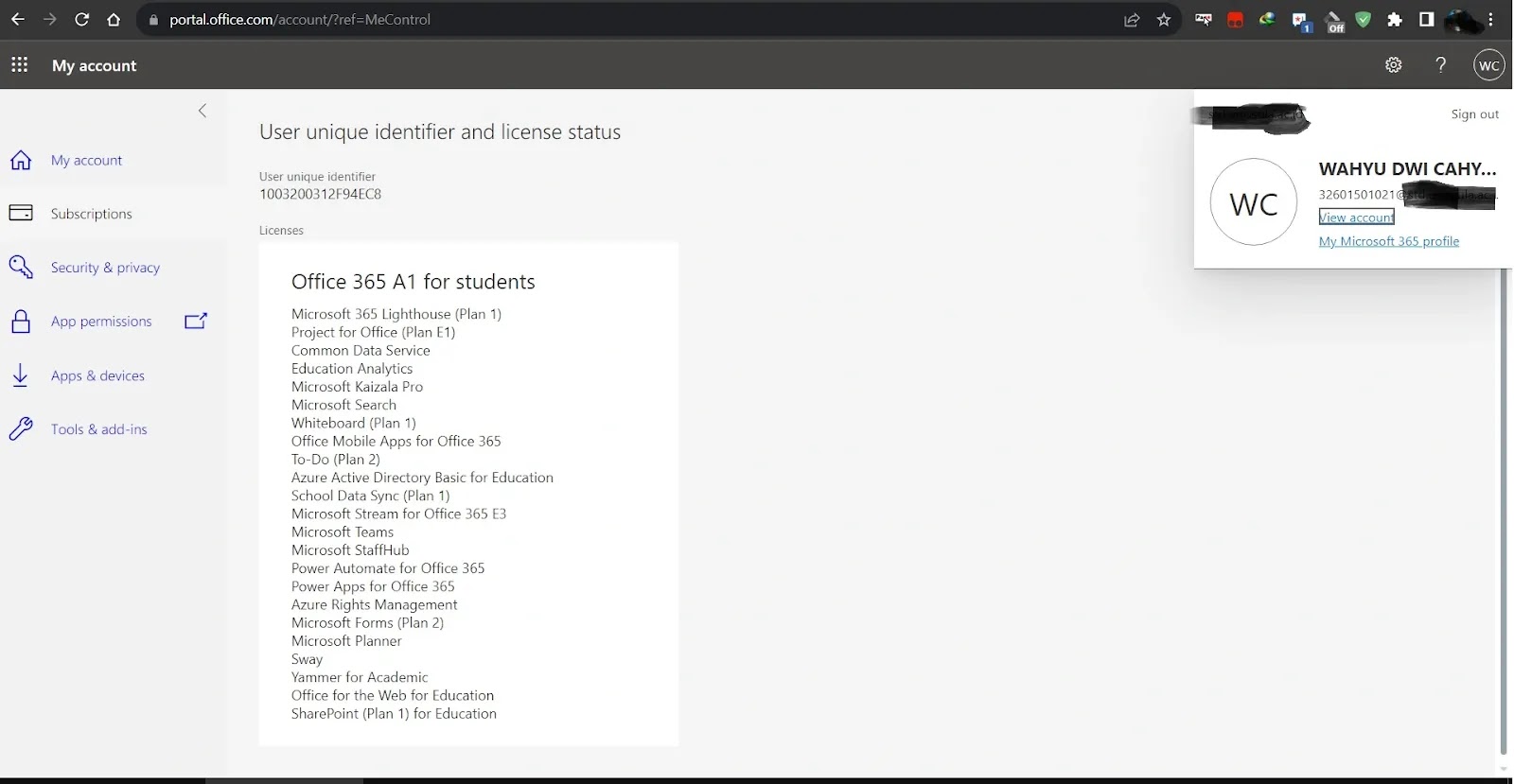This screenshot has width=1514, height=784.
Task: Click Common Data Service license text
Action: coord(361,350)
